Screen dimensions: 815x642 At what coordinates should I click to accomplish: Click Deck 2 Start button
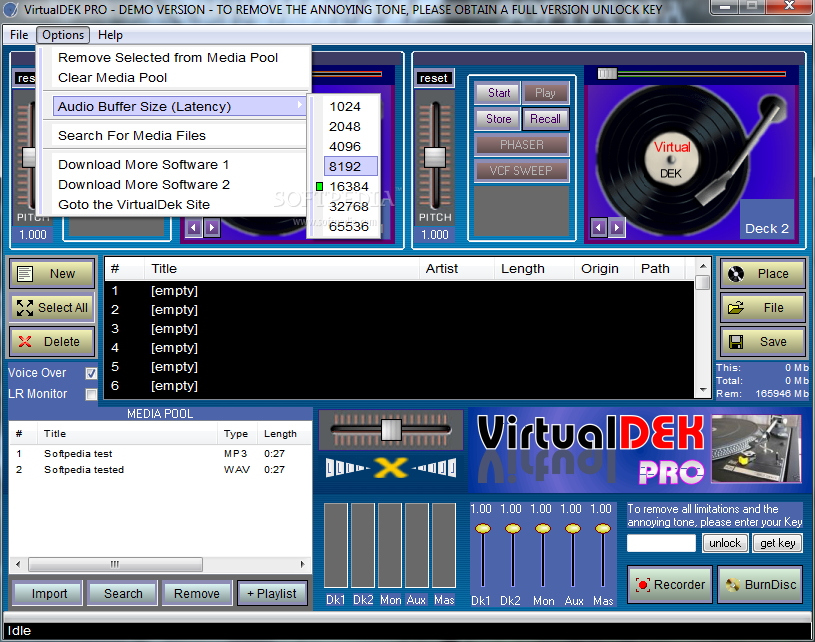tap(498, 93)
